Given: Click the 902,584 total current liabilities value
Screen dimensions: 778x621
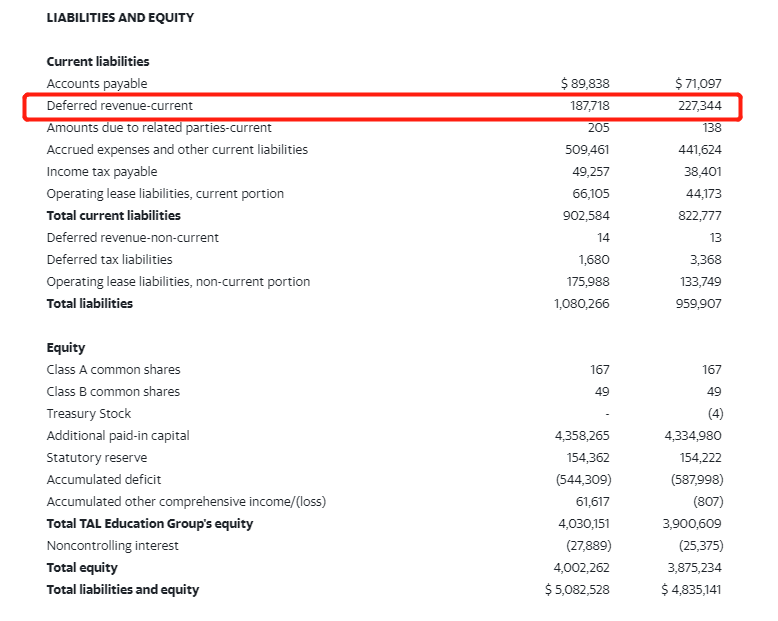Looking at the screenshot, I should [x=587, y=216].
